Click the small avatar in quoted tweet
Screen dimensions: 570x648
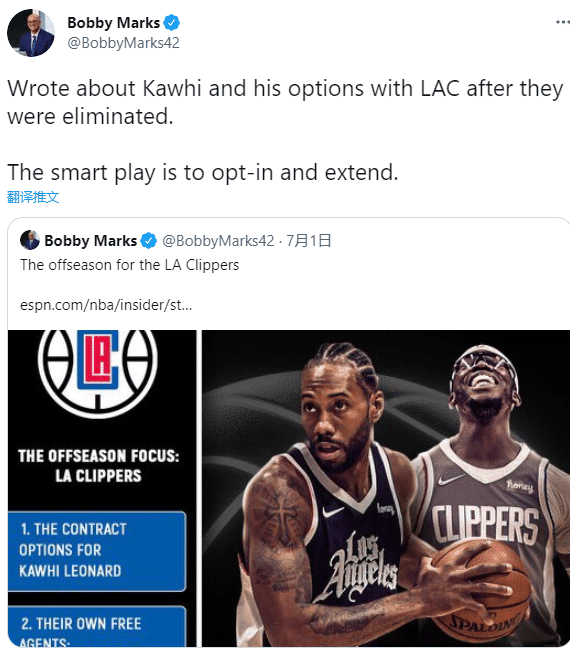coord(30,240)
